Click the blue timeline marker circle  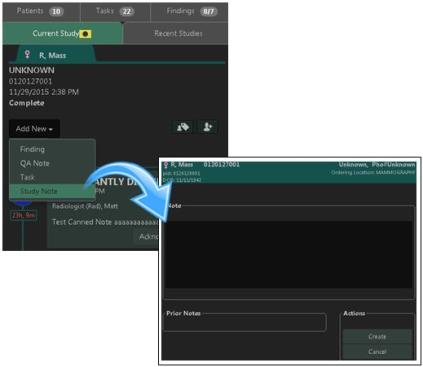pos(22,202)
